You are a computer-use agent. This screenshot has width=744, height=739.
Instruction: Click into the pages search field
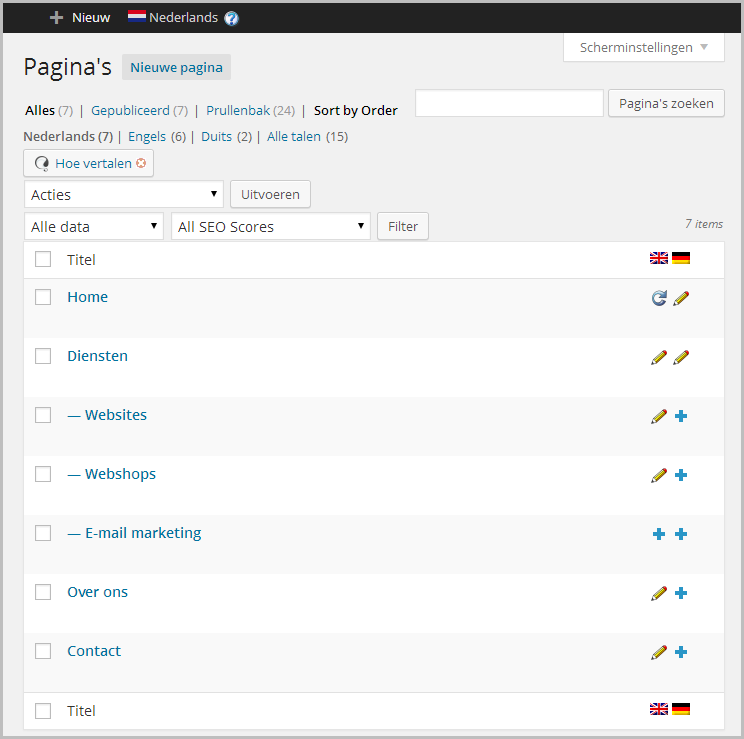509,103
